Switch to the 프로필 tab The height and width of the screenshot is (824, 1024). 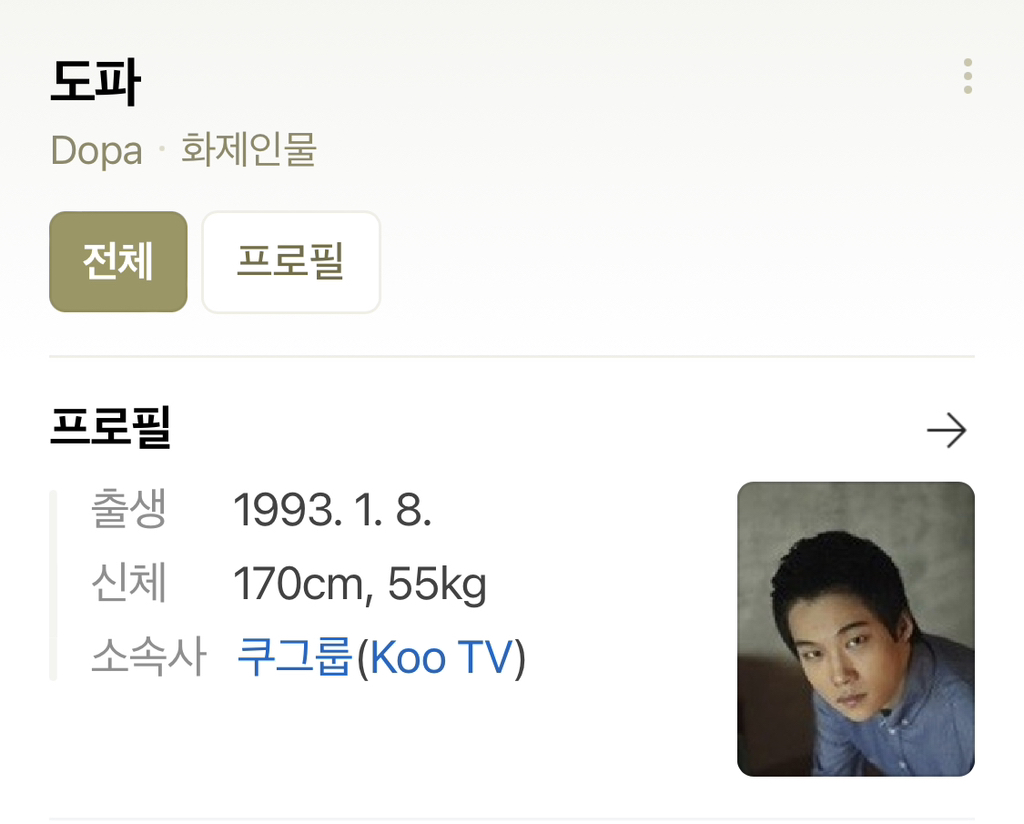[x=291, y=262]
